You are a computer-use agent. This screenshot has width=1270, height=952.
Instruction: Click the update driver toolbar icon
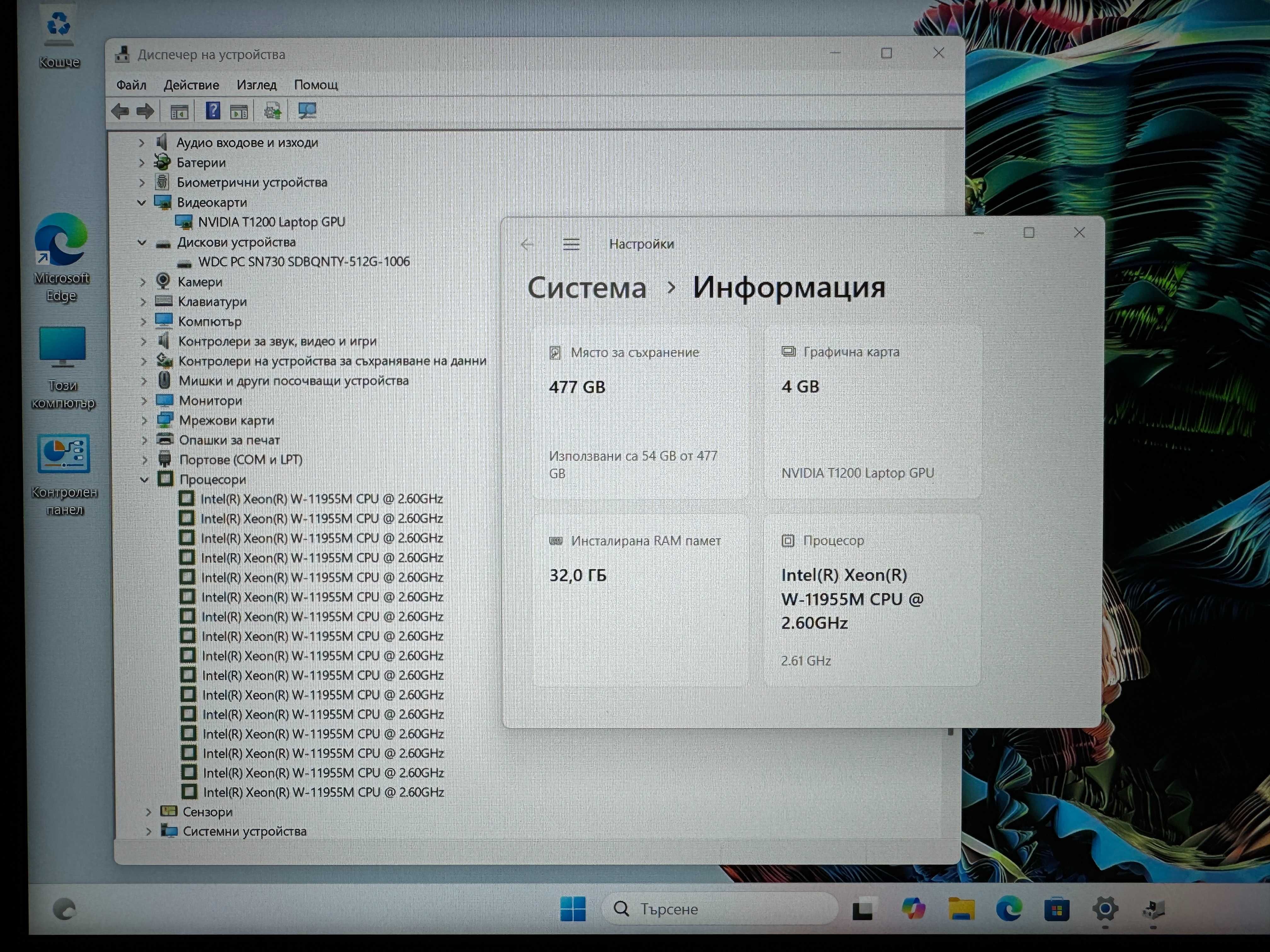coord(273,111)
